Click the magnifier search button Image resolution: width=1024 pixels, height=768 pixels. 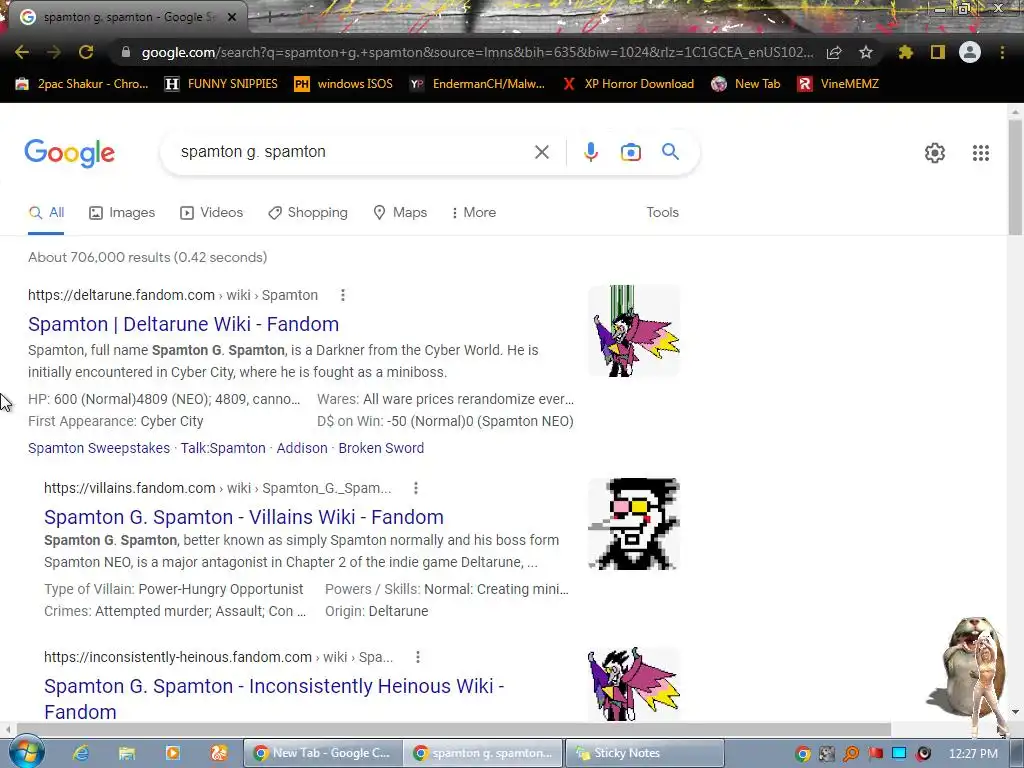(x=670, y=152)
